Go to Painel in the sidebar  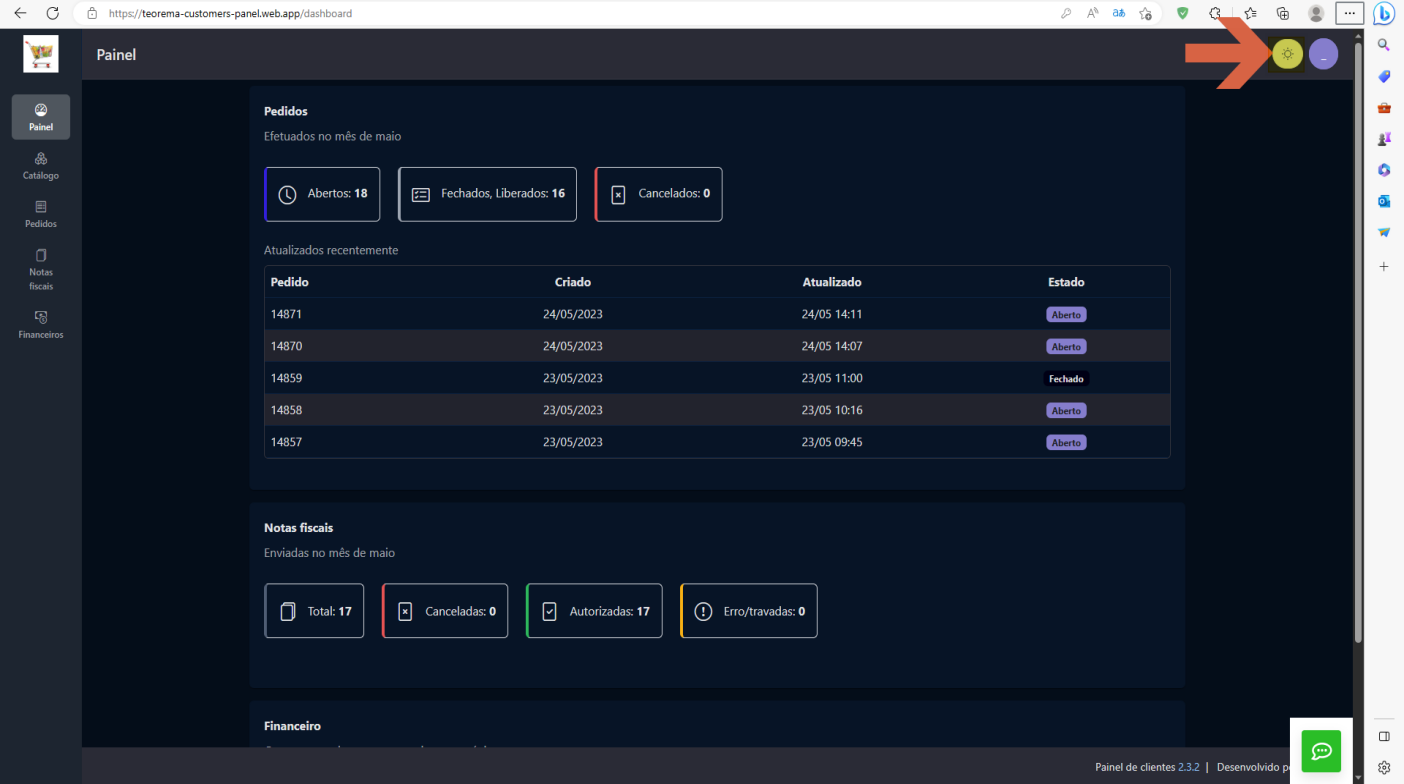(41, 117)
